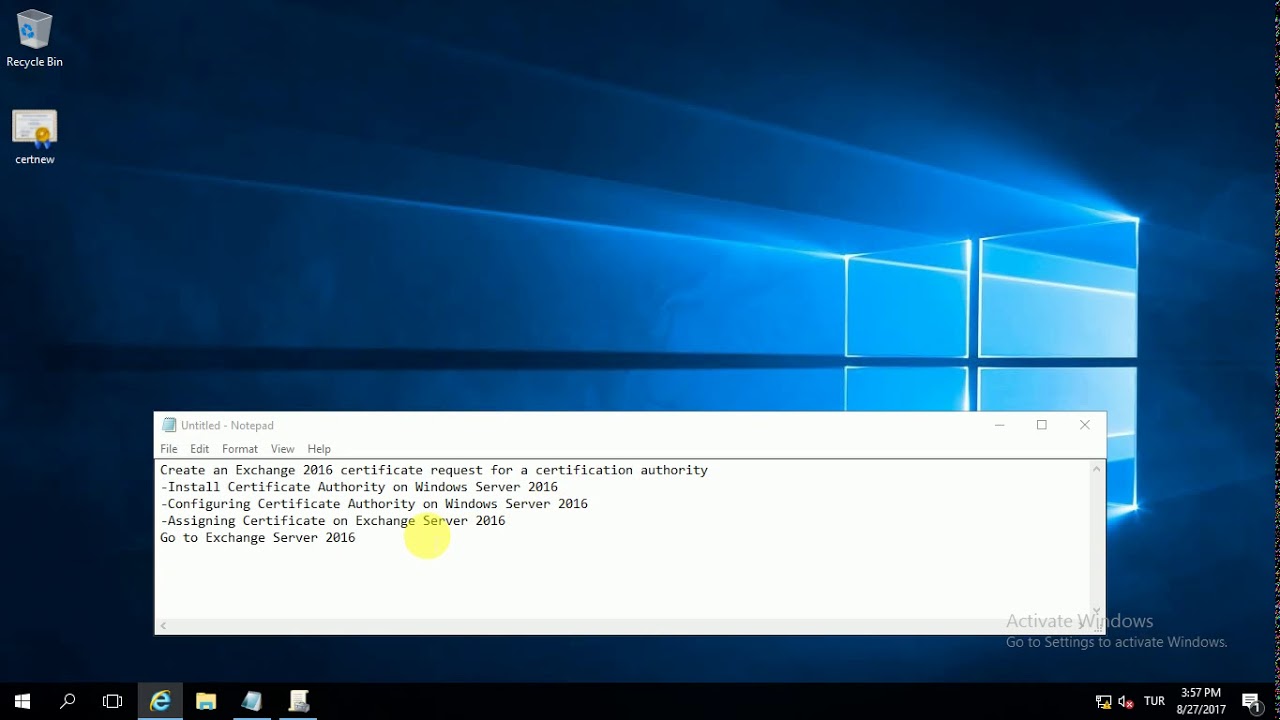Open the Recycle Bin desktop icon
Viewport: 1280px width, 720px height.
(x=34, y=39)
